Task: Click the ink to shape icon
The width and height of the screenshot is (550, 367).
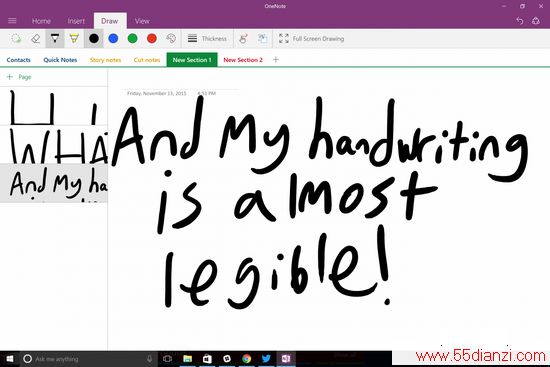Action: coord(243,39)
